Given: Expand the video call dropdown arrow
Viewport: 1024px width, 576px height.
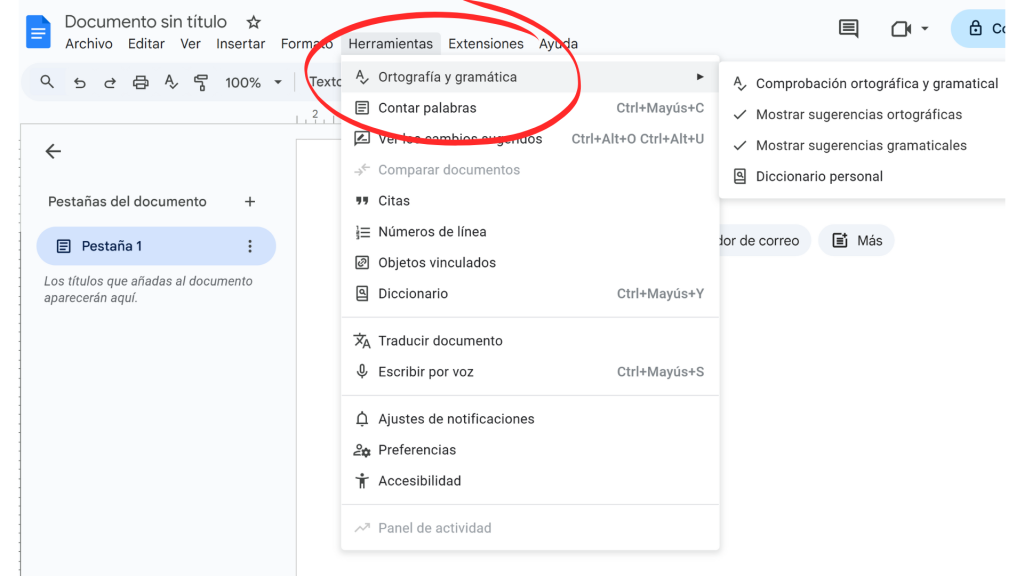Looking at the screenshot, I should click(x=925, y=29).
